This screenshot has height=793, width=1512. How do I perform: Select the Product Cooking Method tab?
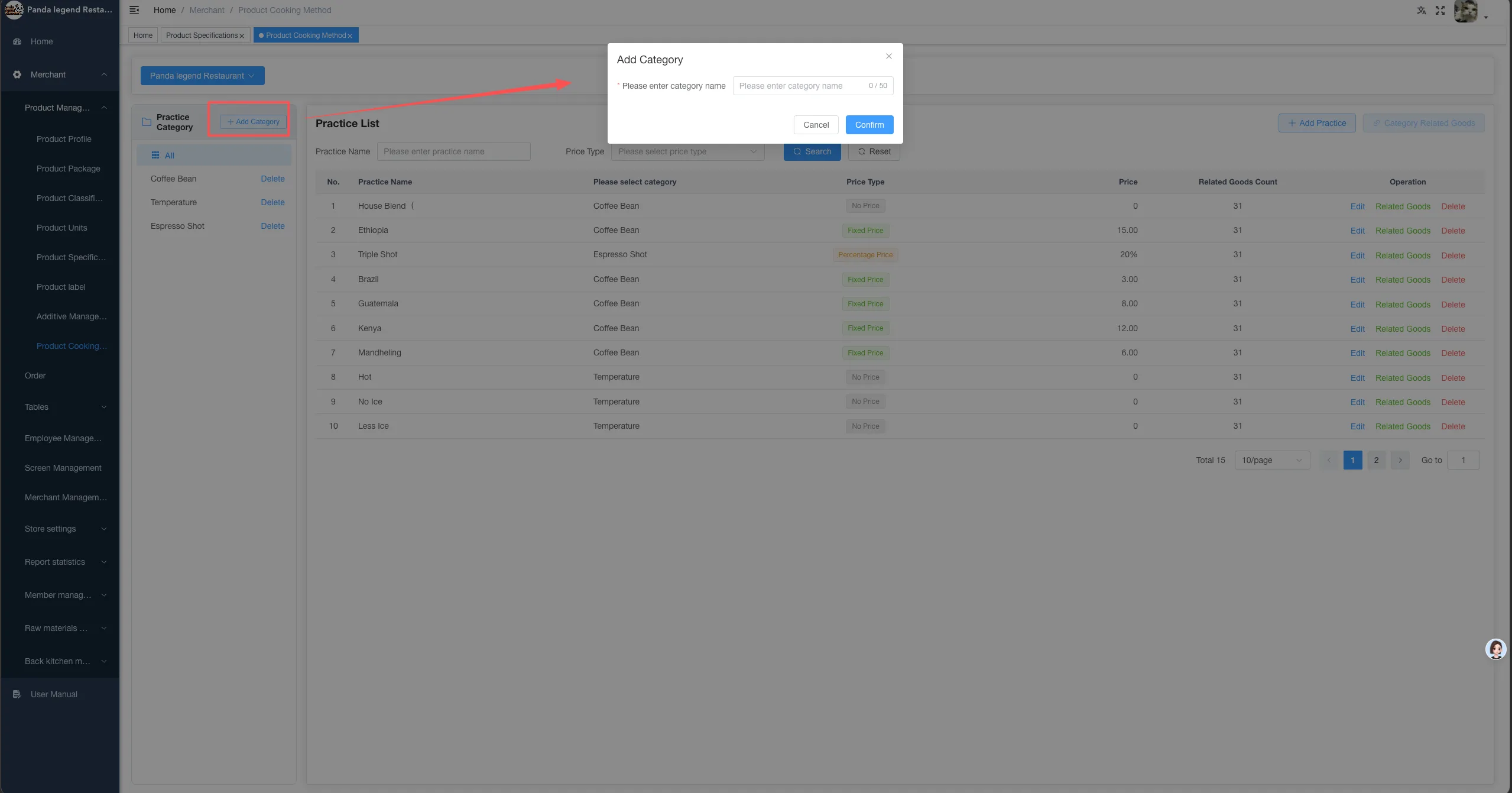(306, 35)
